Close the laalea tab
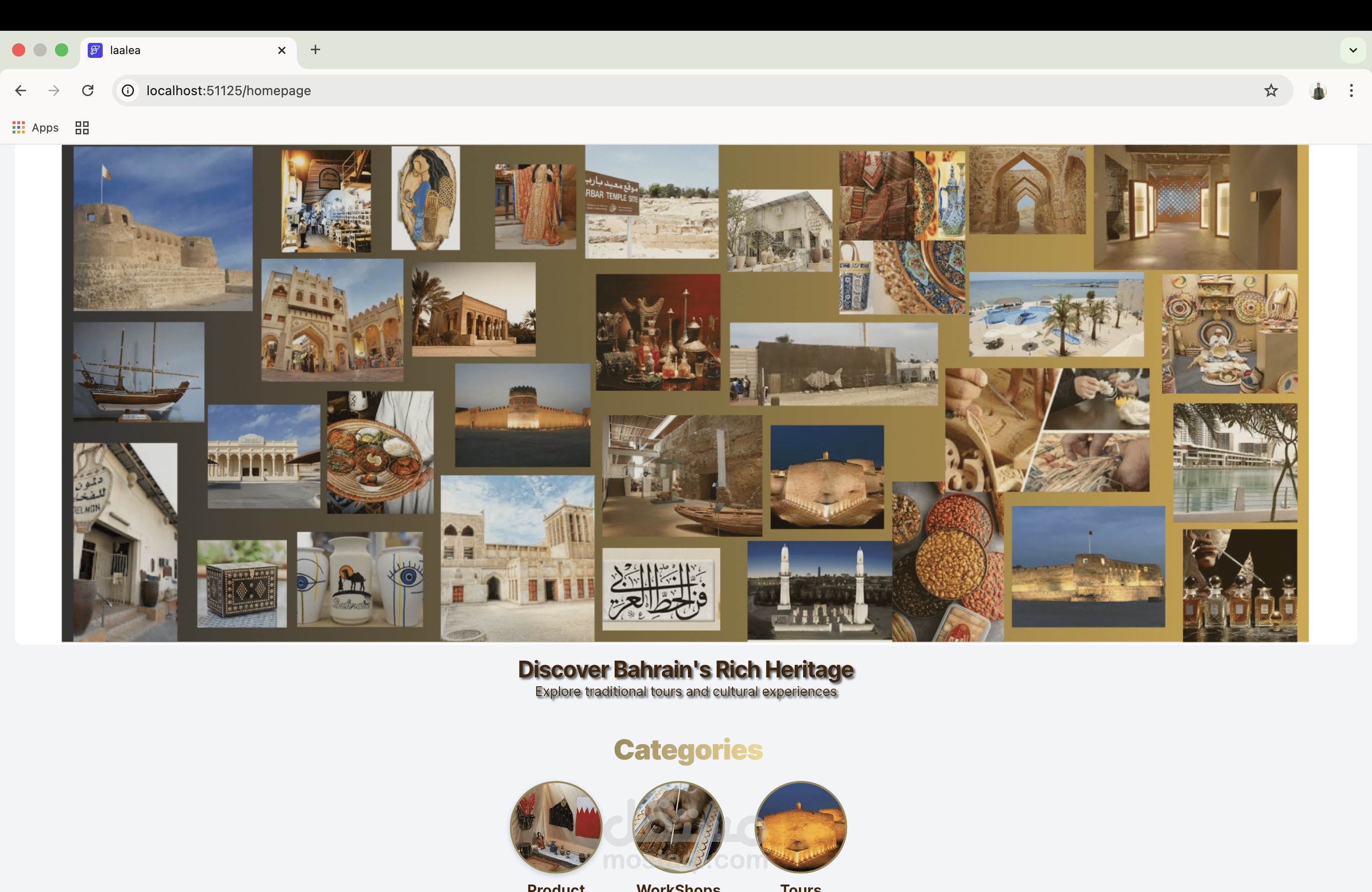This screenshot has height=892, width=1372. pyautogui.click(x=282, y=50)
